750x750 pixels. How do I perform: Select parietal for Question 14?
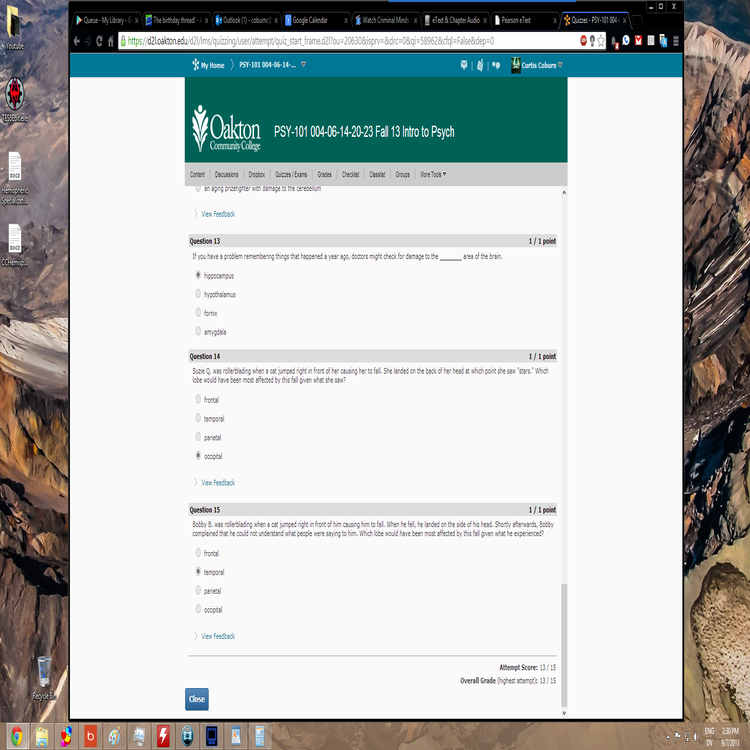click(198, 437)
